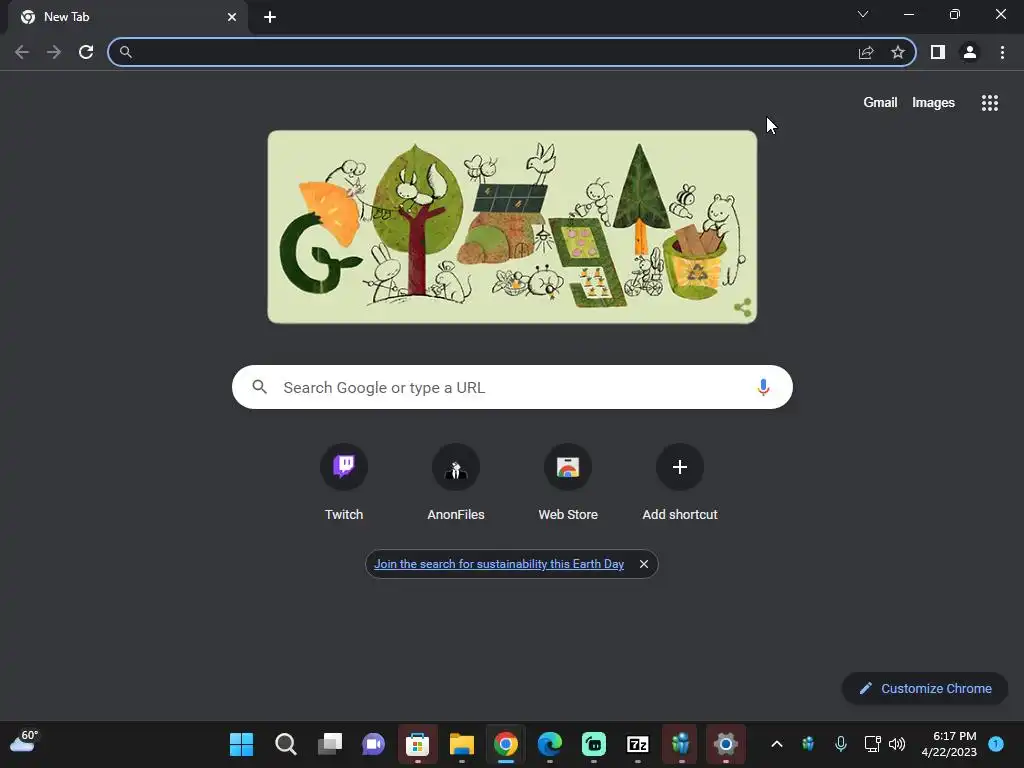Share the doodle using its share icon
Image resolution: width=1024 pixels, height=768 pixels.
click(x=743, y=308)
